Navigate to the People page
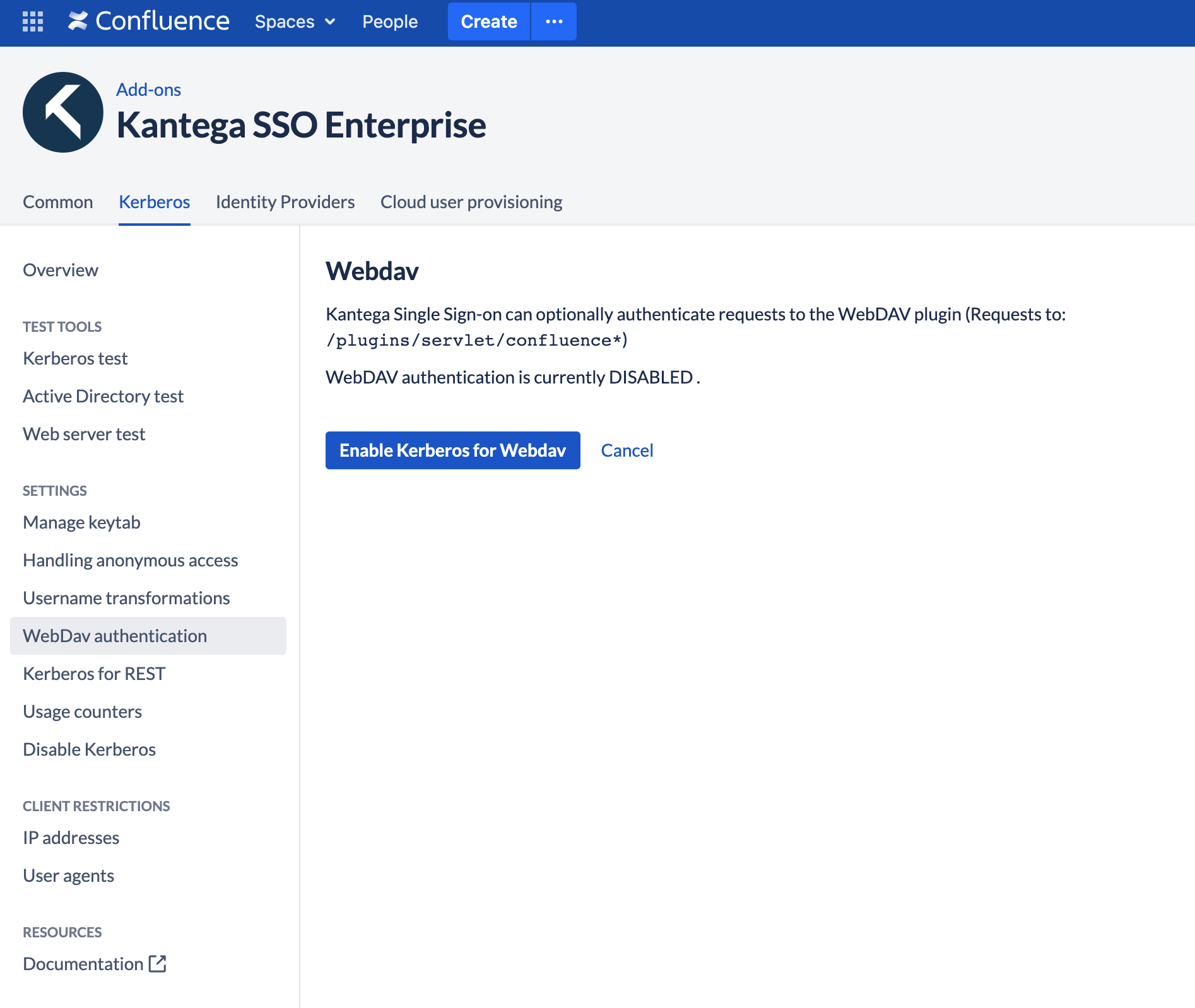Viewport: 1195px width, 1008px height. (390, 21)
